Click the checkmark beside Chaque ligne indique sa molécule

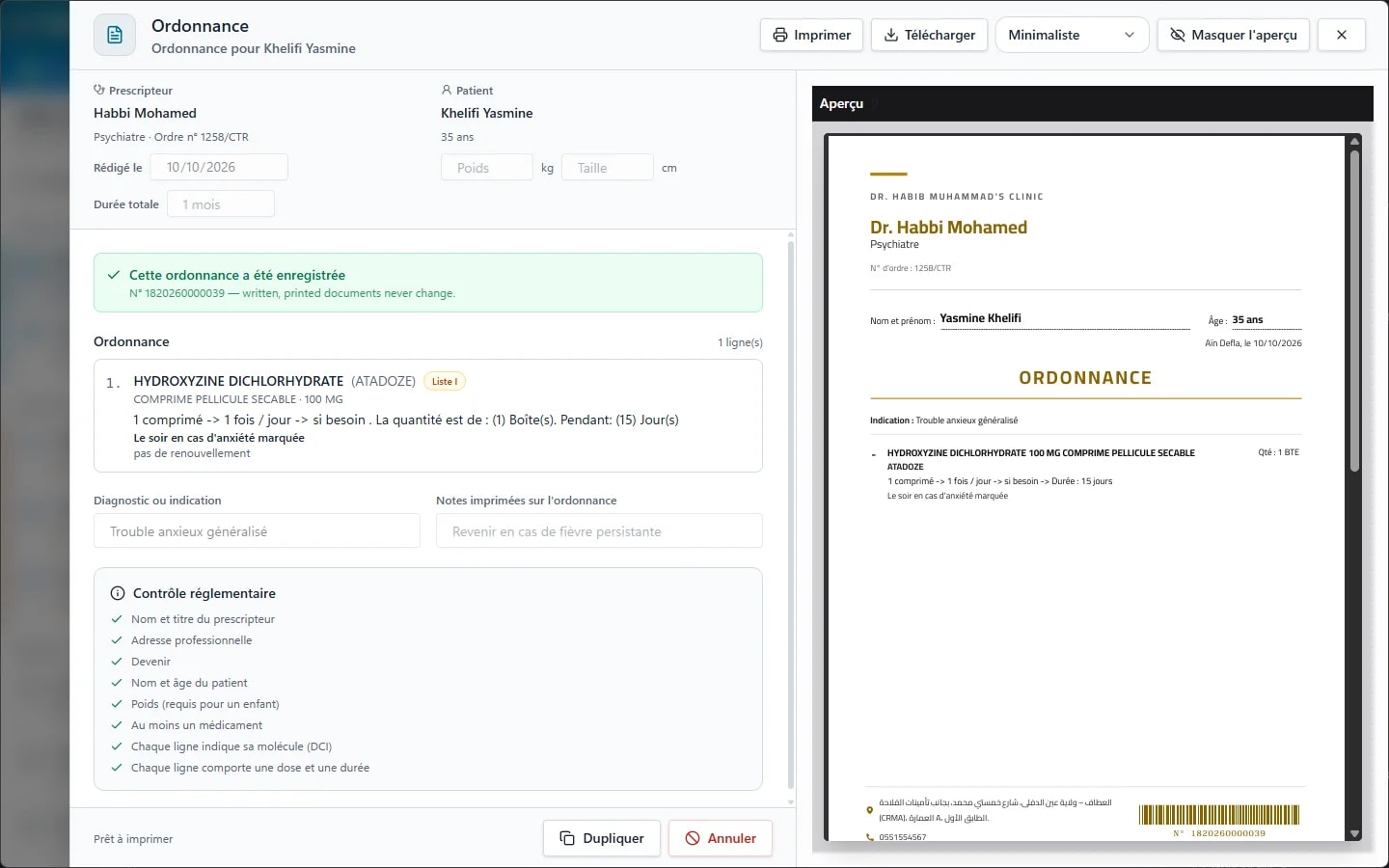[x=117, y=746]
